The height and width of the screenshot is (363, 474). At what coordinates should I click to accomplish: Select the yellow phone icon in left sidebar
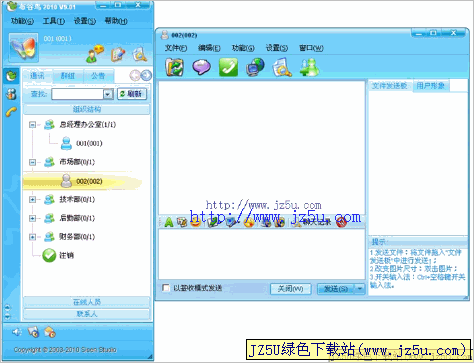point(11,112)
